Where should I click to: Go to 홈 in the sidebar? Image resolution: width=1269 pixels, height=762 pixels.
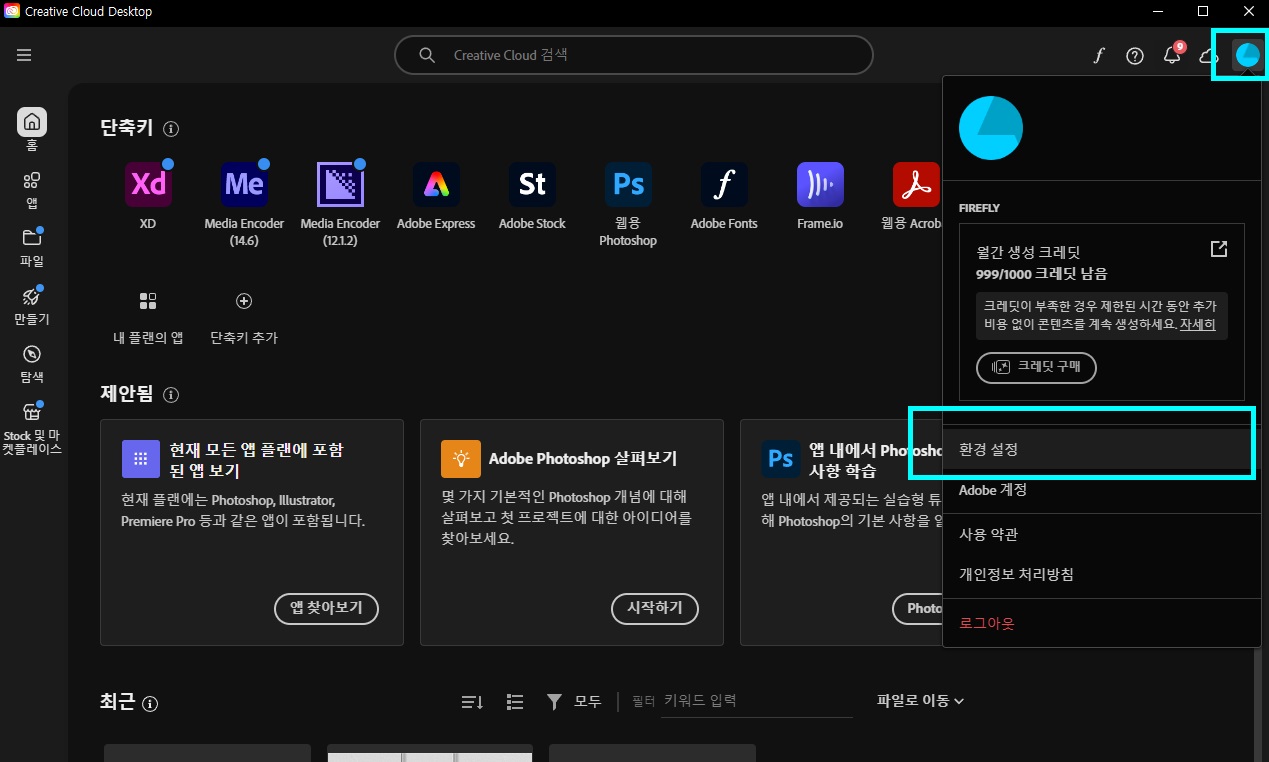click(x=31, y=128)
